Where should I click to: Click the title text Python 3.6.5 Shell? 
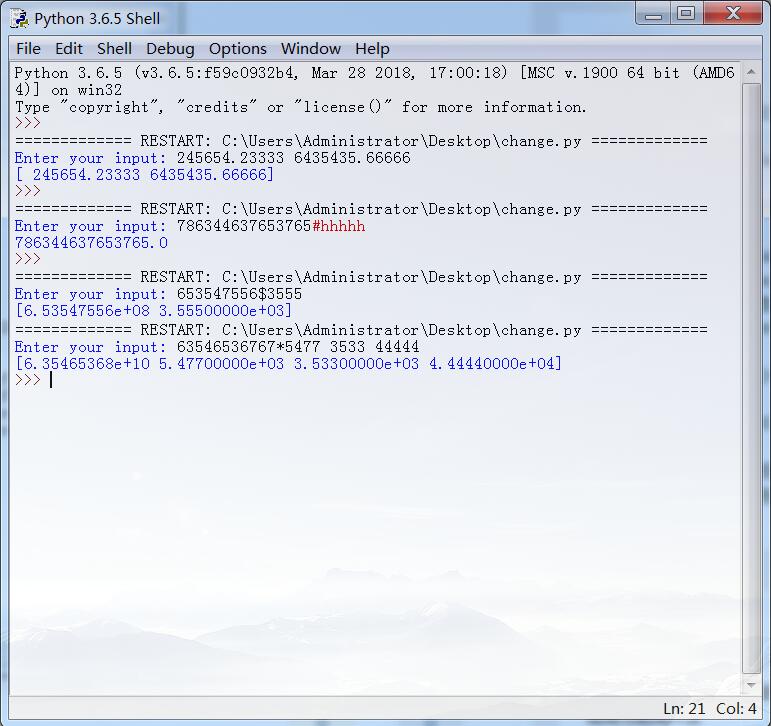tap(97, 19)
